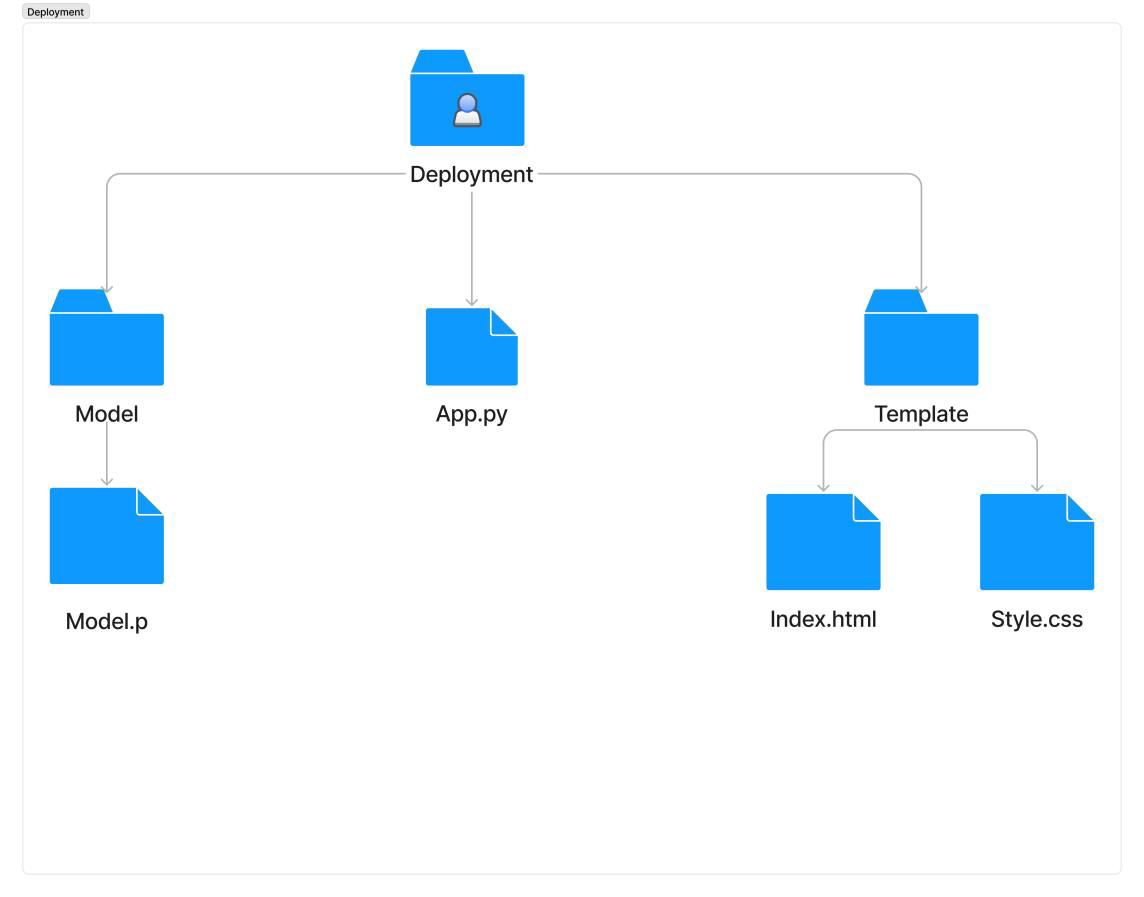Click the user avatar badge on Deployment folder
The width and height of the screenshot is (1144, 897).
point(467,110)
